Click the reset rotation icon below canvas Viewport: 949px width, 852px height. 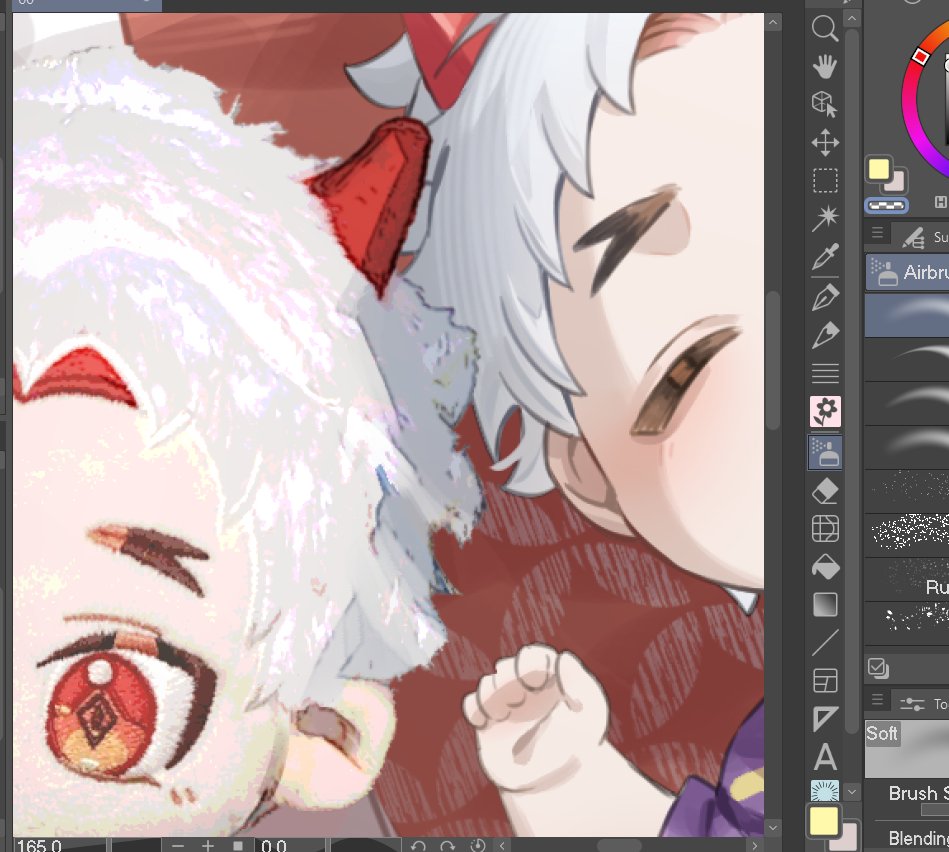click(x=478, y=845)
